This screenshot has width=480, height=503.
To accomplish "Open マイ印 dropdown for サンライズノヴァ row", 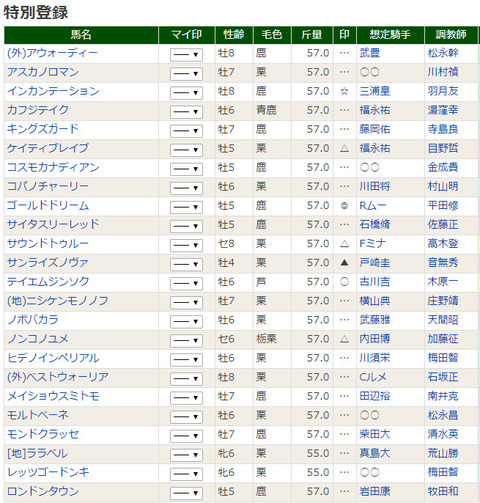I will (186, 264).
